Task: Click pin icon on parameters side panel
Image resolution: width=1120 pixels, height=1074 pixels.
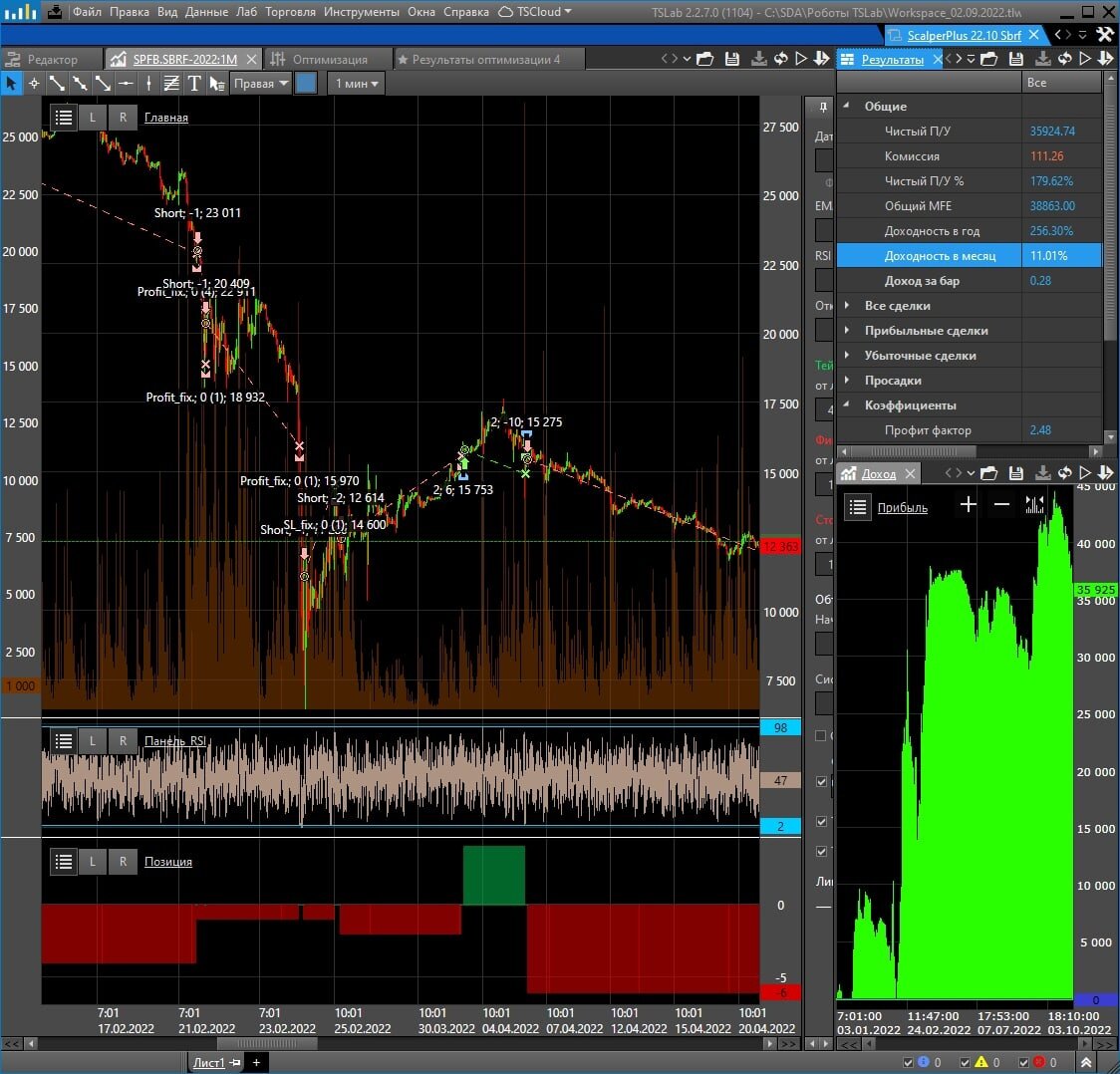Action: click(x=823, y=107)
